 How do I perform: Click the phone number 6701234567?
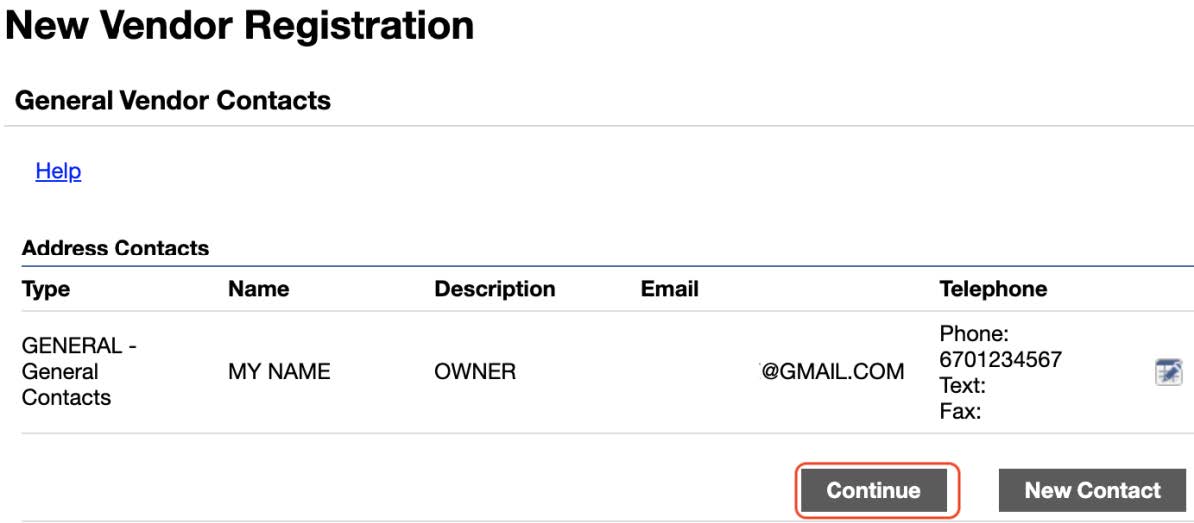tap(1001, 359)
